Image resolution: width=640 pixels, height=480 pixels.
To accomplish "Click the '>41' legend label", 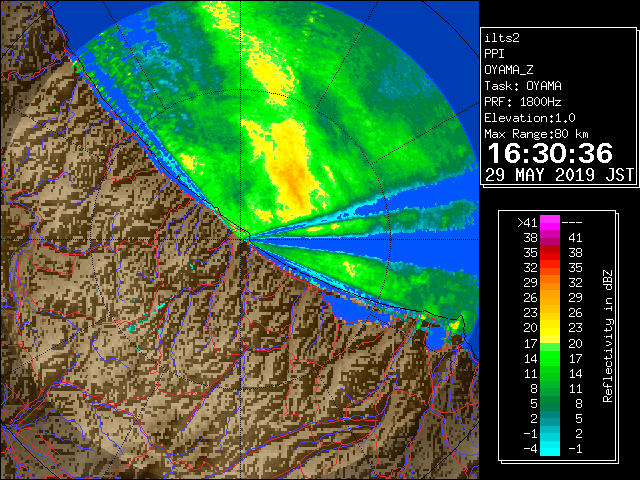I will click(x=527, y=223).
